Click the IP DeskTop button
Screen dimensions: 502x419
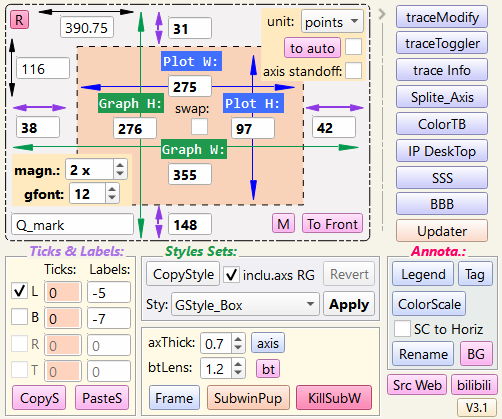pyautogui.click(x=442, y=151)
